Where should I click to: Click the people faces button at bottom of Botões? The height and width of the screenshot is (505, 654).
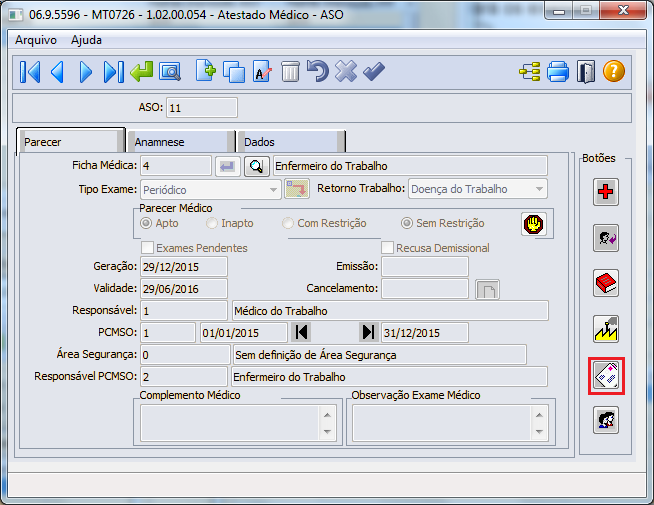606,420
